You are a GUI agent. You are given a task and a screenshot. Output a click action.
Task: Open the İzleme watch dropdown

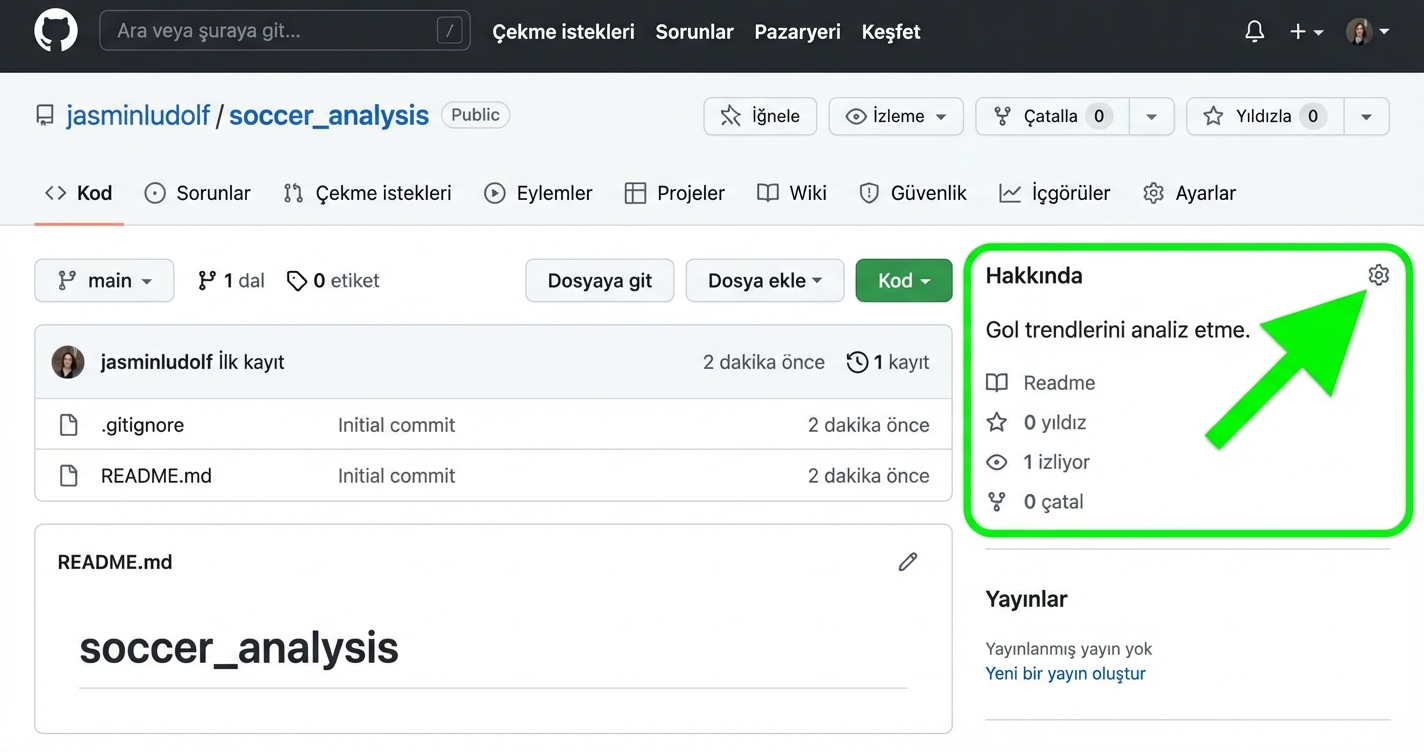[895, 116]
